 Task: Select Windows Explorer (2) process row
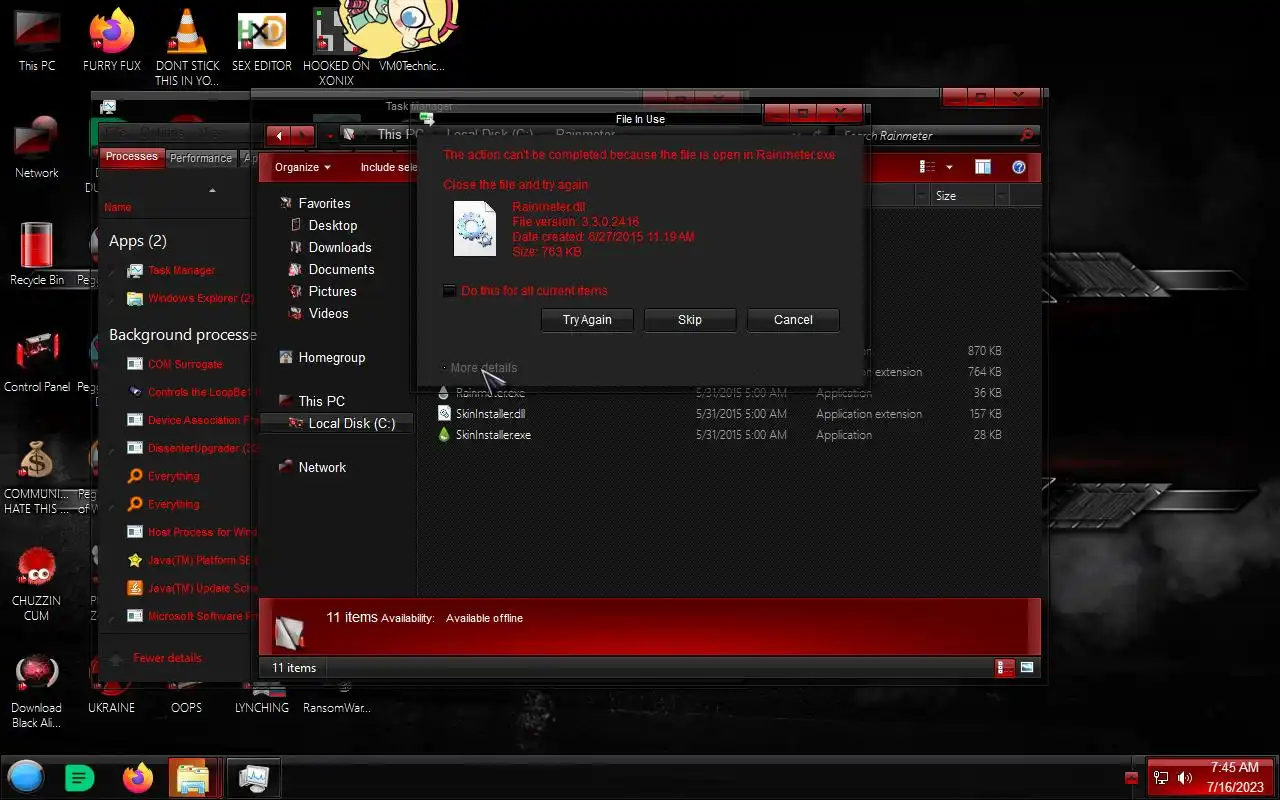[x=190, y=298]
